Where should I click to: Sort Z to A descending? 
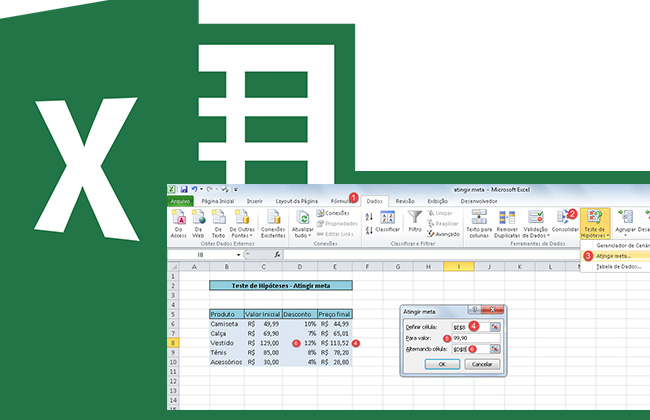[369, 230]
